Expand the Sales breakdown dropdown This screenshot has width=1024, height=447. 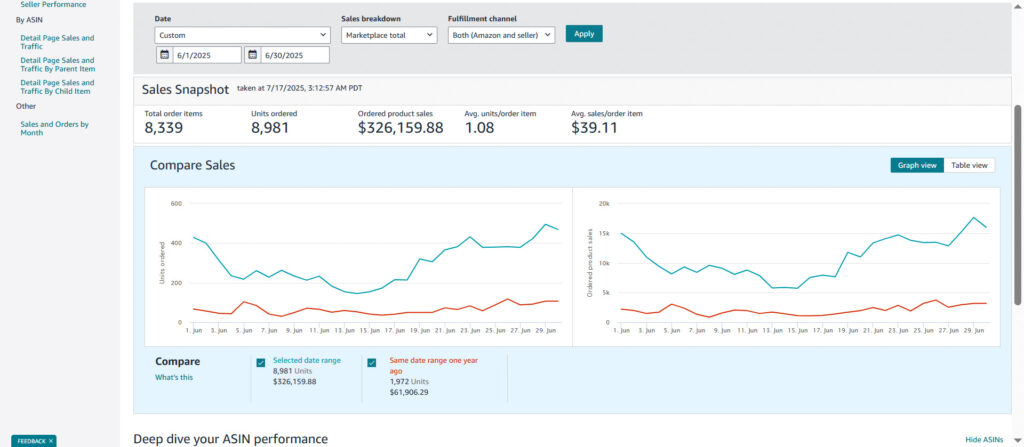coord(389,35)
